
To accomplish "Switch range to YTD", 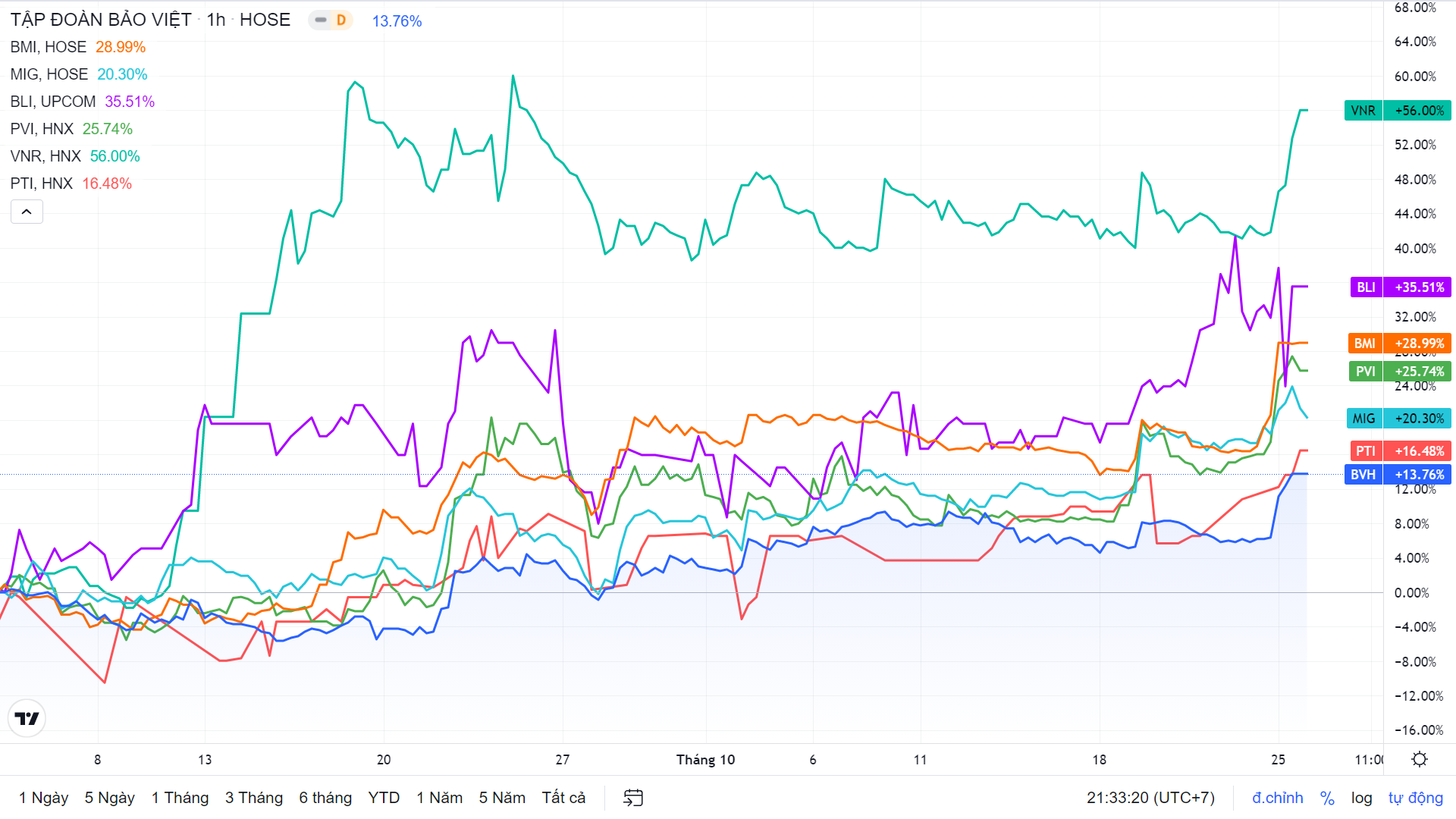I will [384, 798].
